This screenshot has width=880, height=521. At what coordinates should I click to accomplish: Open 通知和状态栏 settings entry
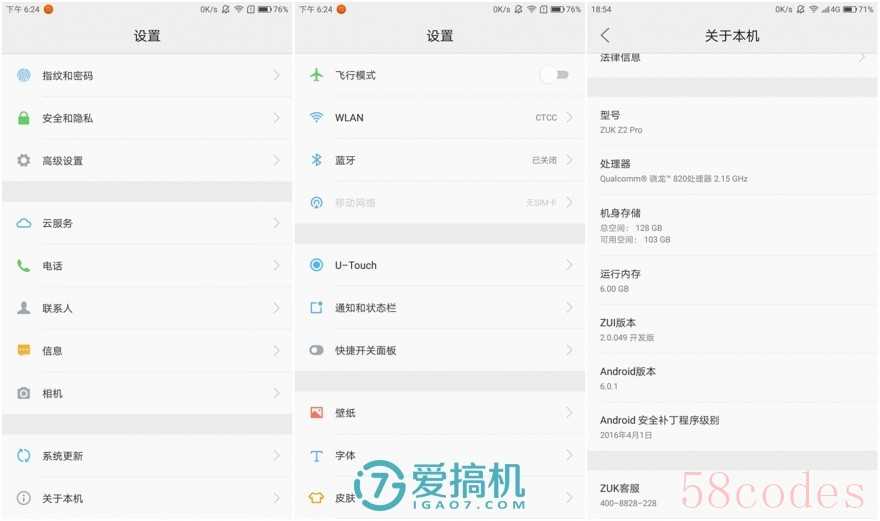pyautogui.click(x=365, y=308)
